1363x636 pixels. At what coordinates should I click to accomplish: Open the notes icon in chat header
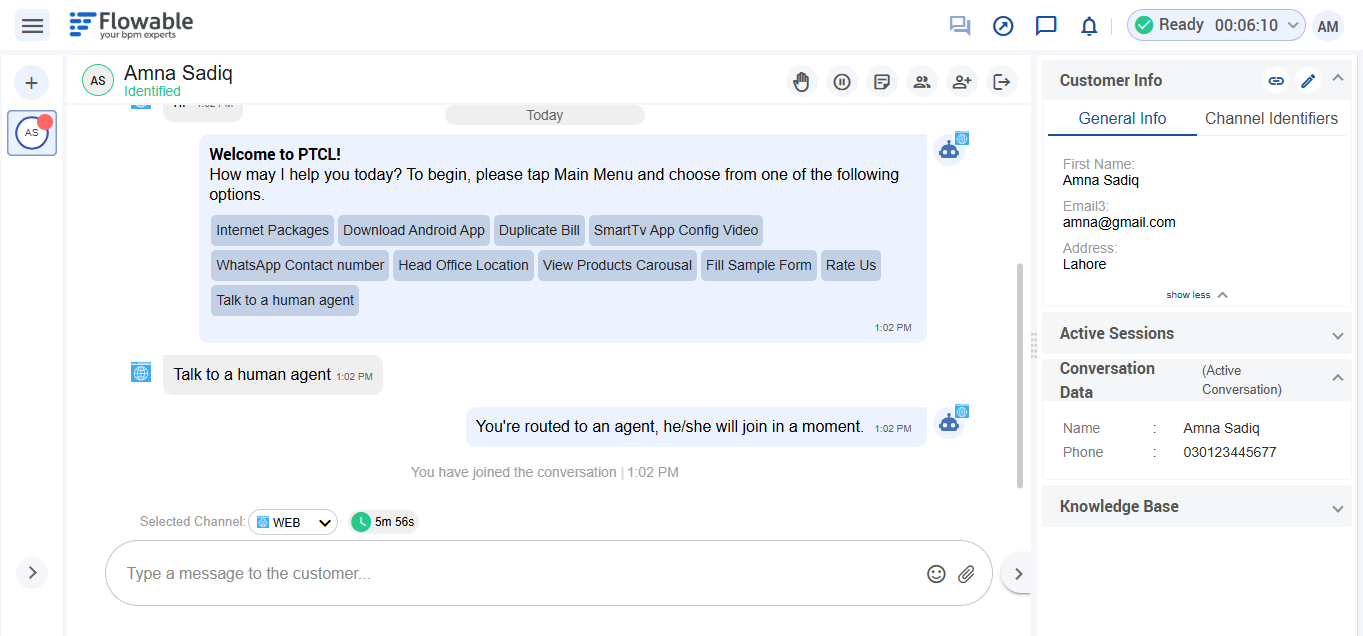pyautogui.click(x=882, y=82)
